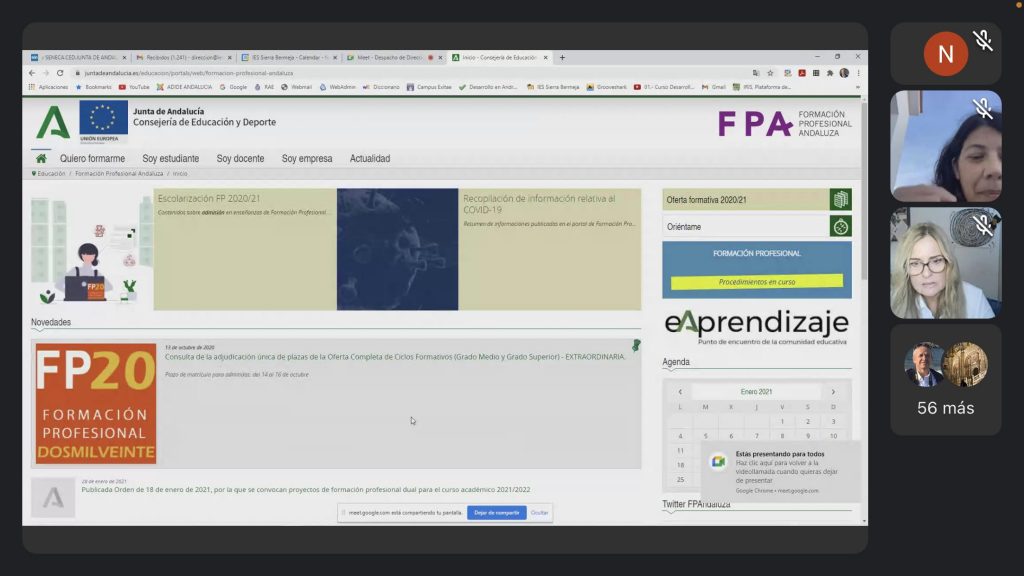Open the Soy estudiante menu
Viewport: 1024px width, 576px height.
pos(170,158)
